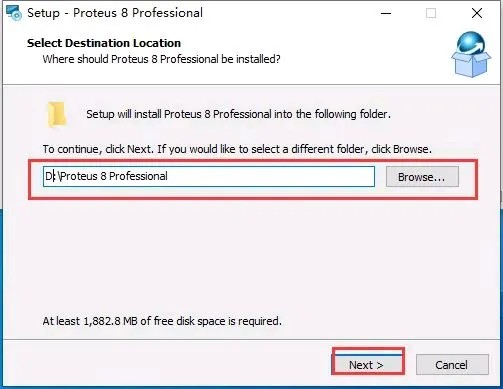Click the 'Setup - Proteus 8 Professional' window title

[115, 13]
